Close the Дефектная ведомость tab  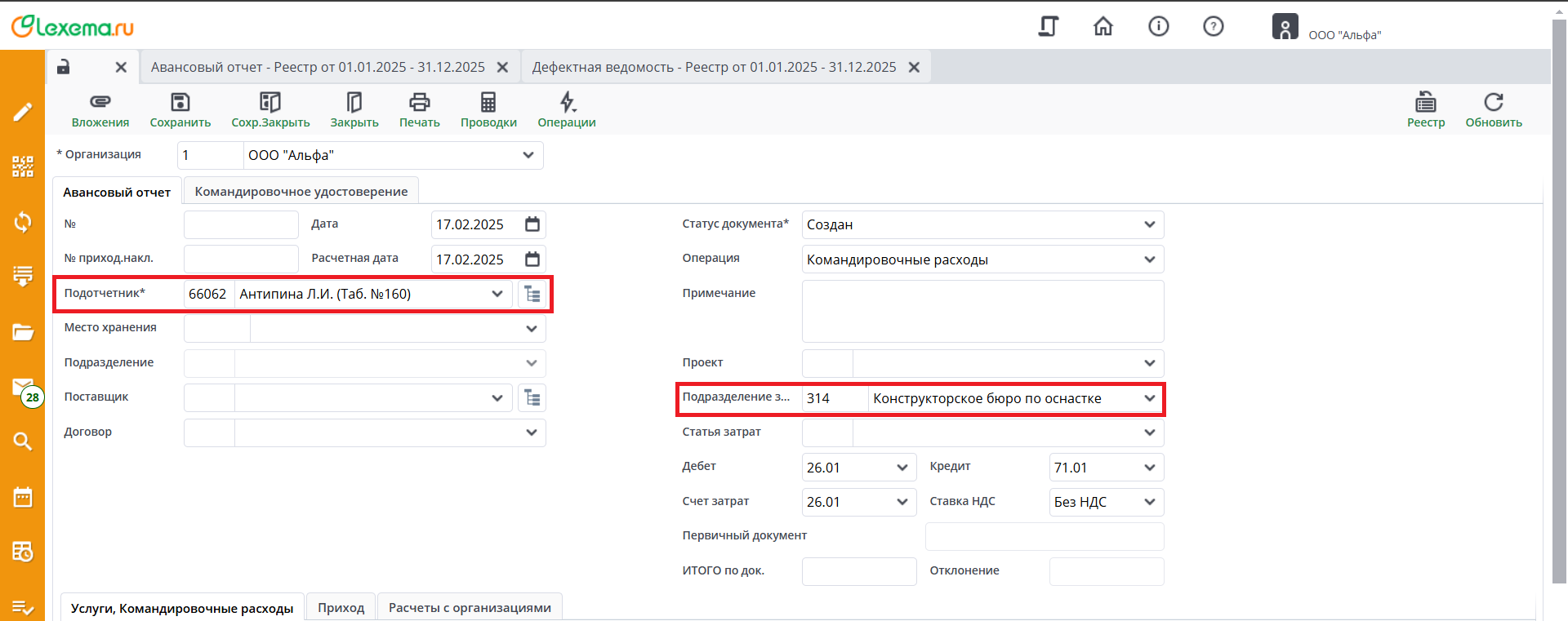[x=915, y=67]
